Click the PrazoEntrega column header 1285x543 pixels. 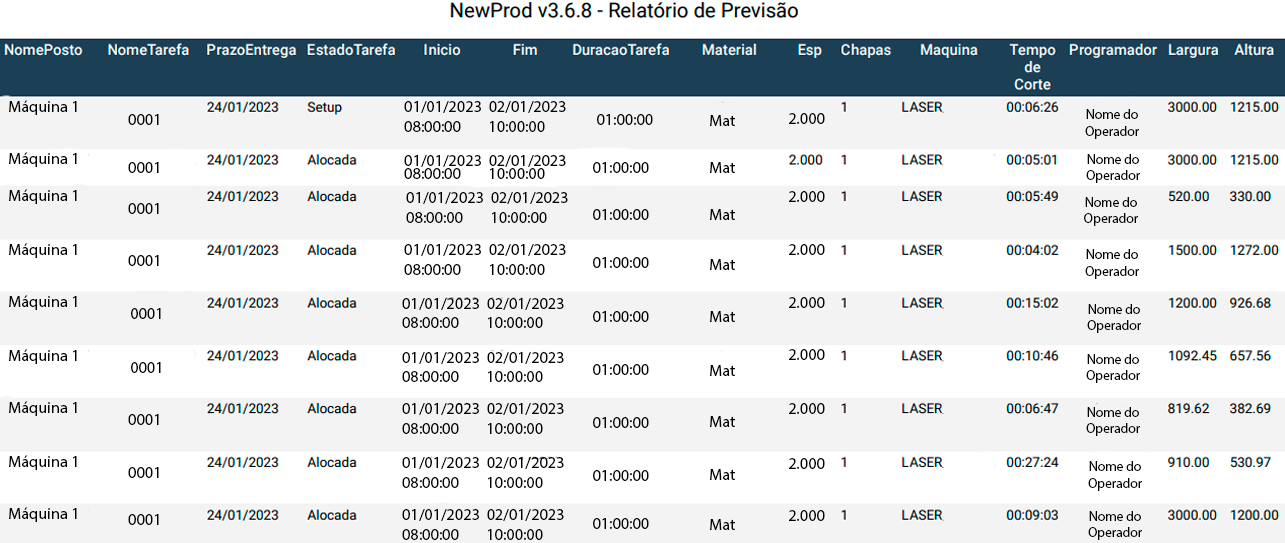click(251, 50)
